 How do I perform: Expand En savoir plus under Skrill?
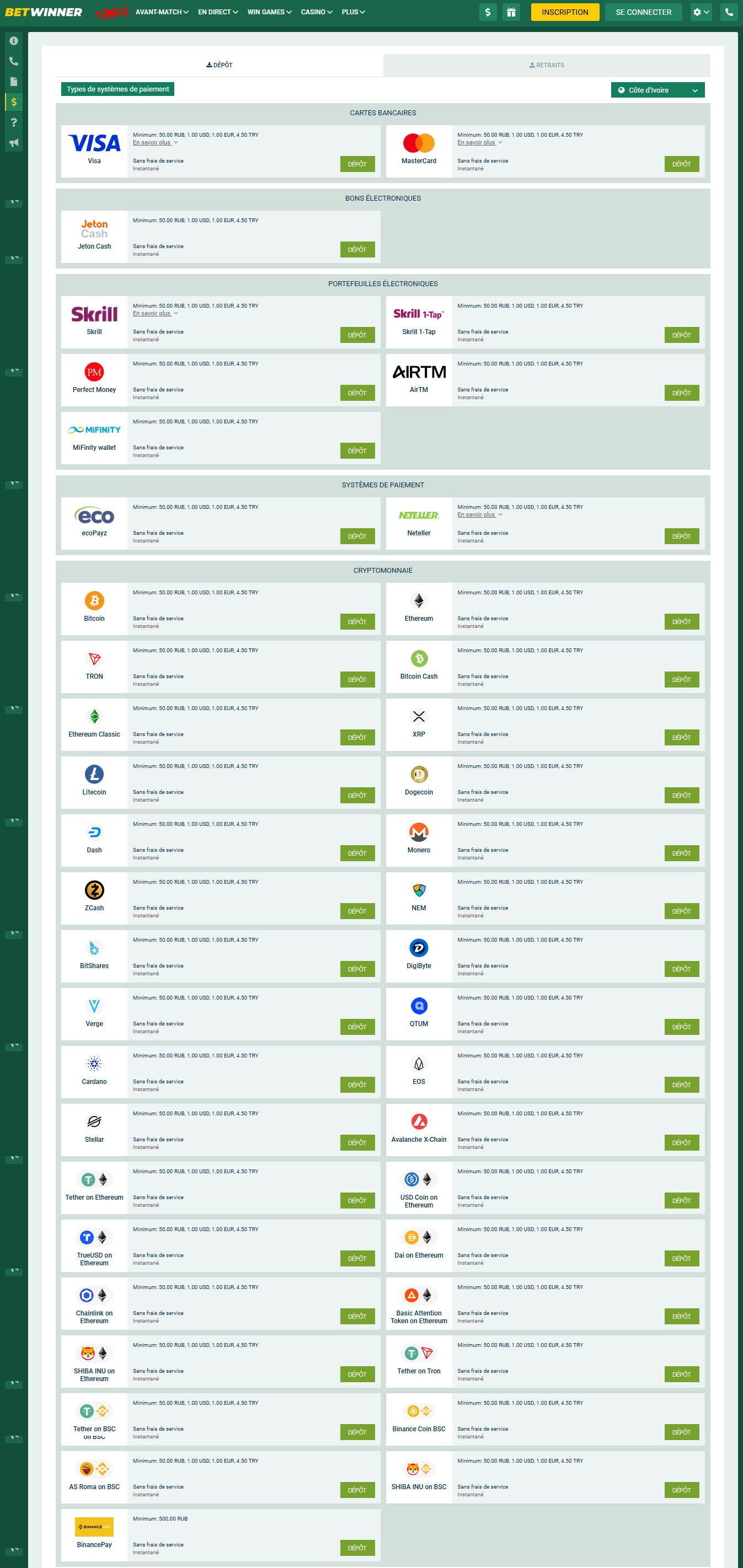pos(156,314)
